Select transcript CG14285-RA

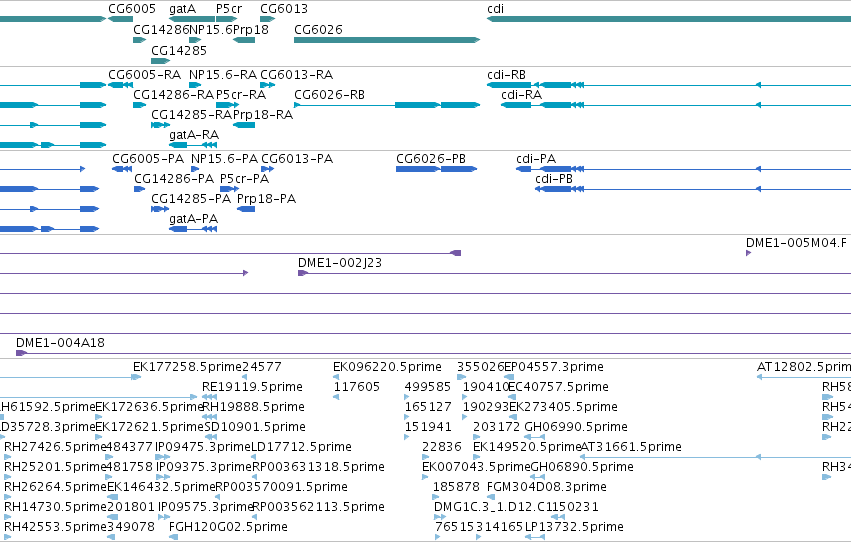[x=160, y=125]
